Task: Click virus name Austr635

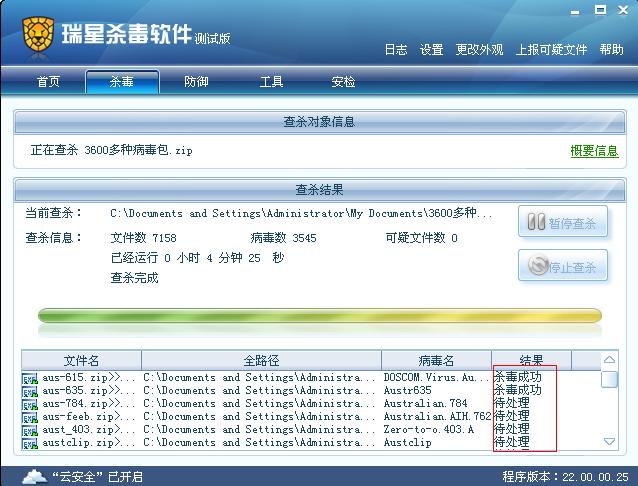Action: click(407, 391)
